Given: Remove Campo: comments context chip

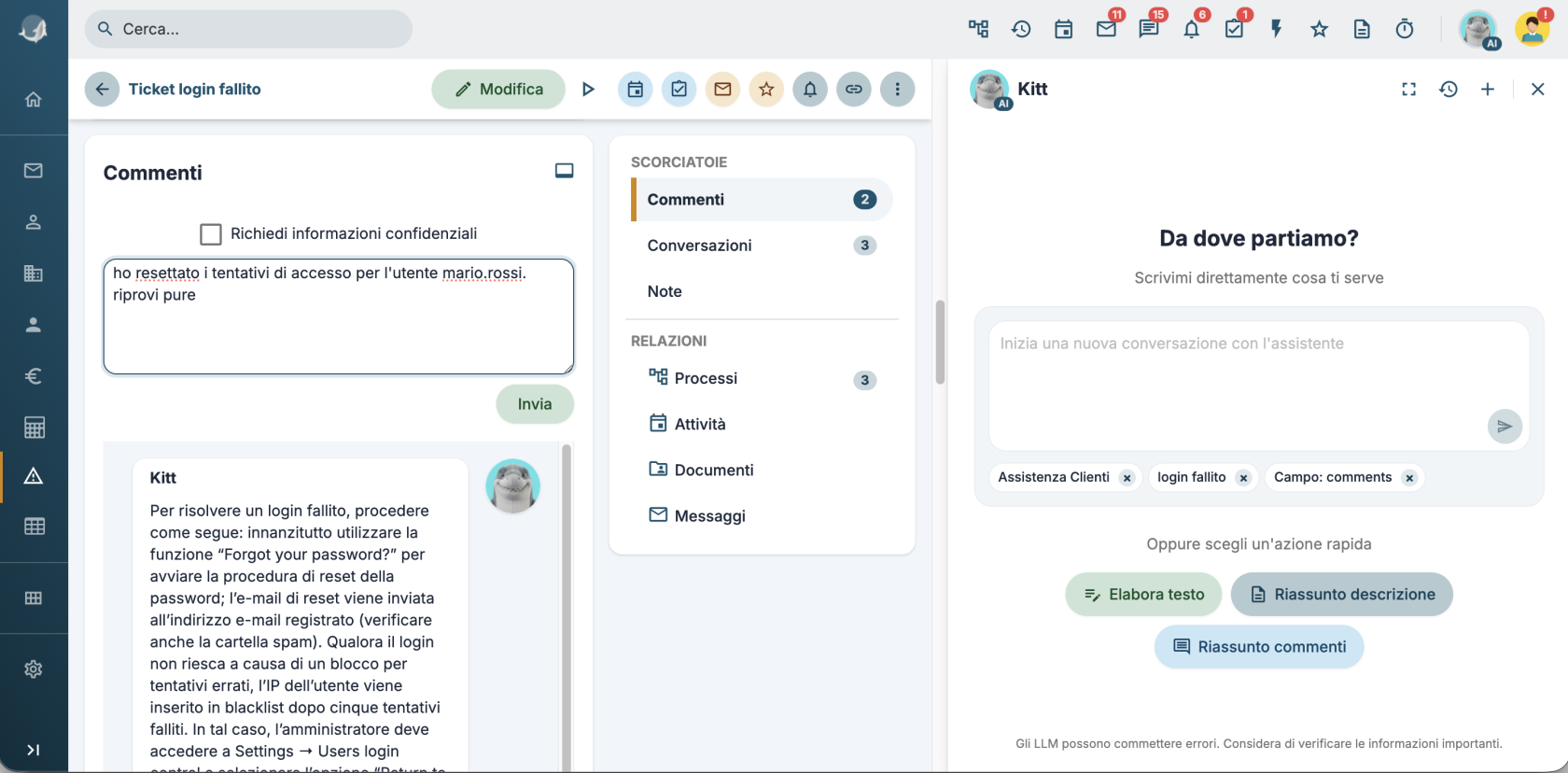Looking at the screenshot, I should pos(1409,478).
